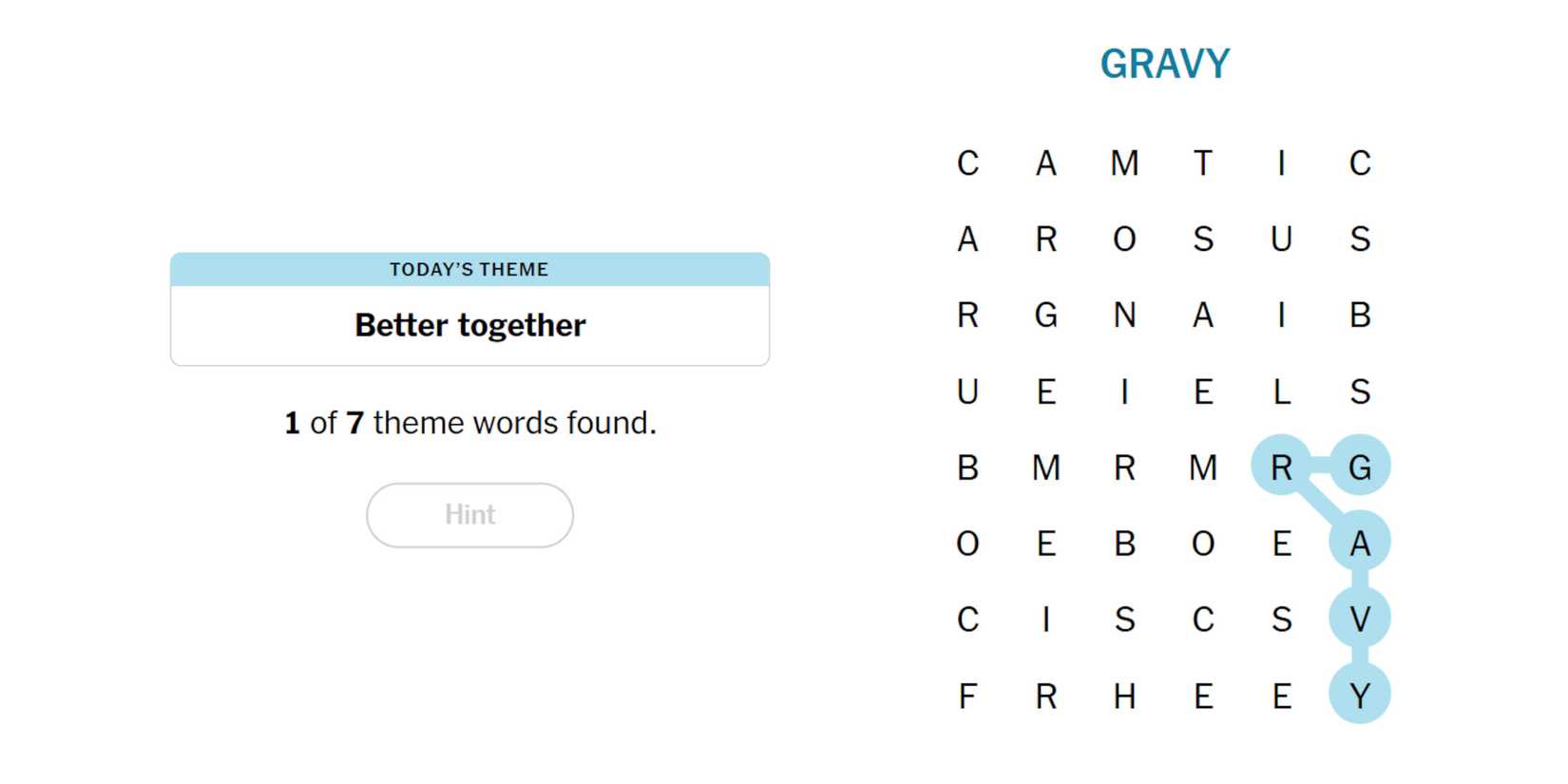This screenshot has width=1568, height=784.
Task: Tap the letter H in the grid
Action: coord(1124,697)
